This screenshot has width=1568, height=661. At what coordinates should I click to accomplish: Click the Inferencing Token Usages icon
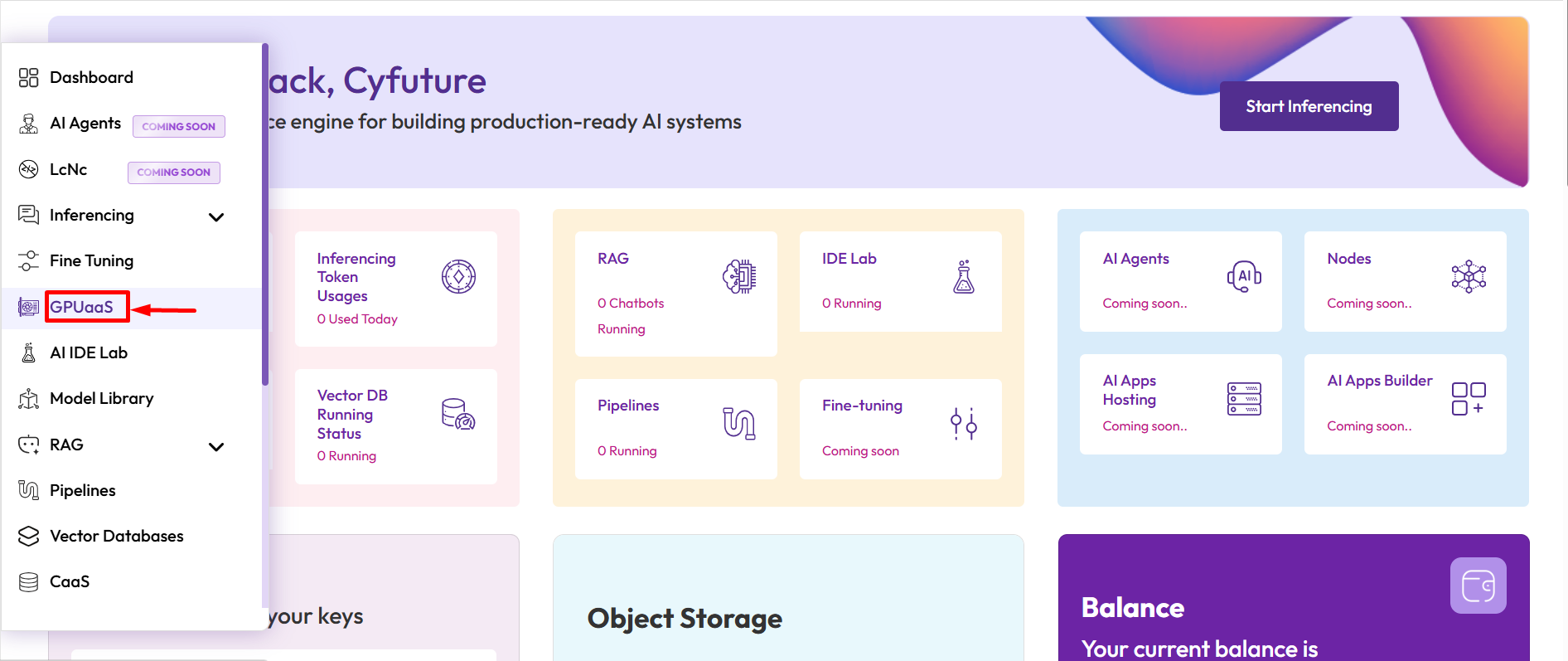click(458, 276)
